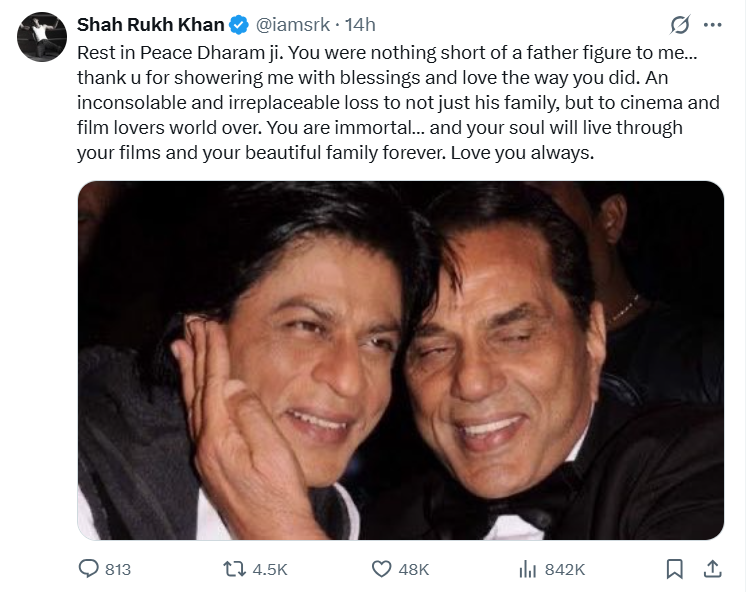749x592 pixels.
Task: Like the post with the heart icon
Action: (x=380, y=569)
